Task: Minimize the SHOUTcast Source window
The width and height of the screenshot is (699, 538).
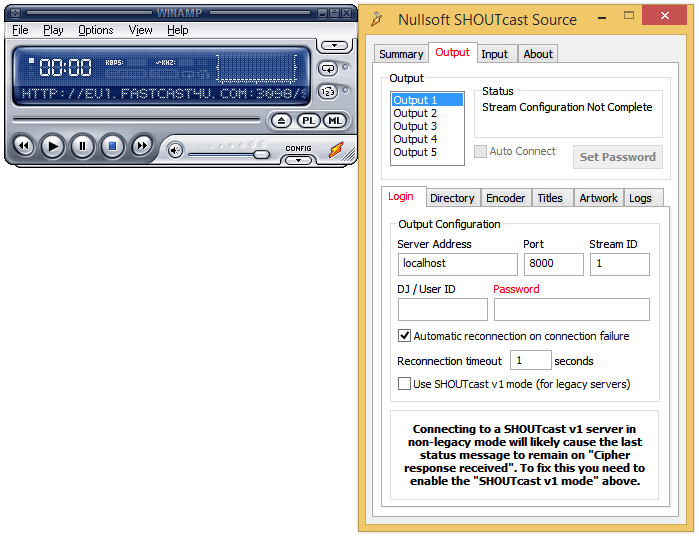Action: [602, 18]
